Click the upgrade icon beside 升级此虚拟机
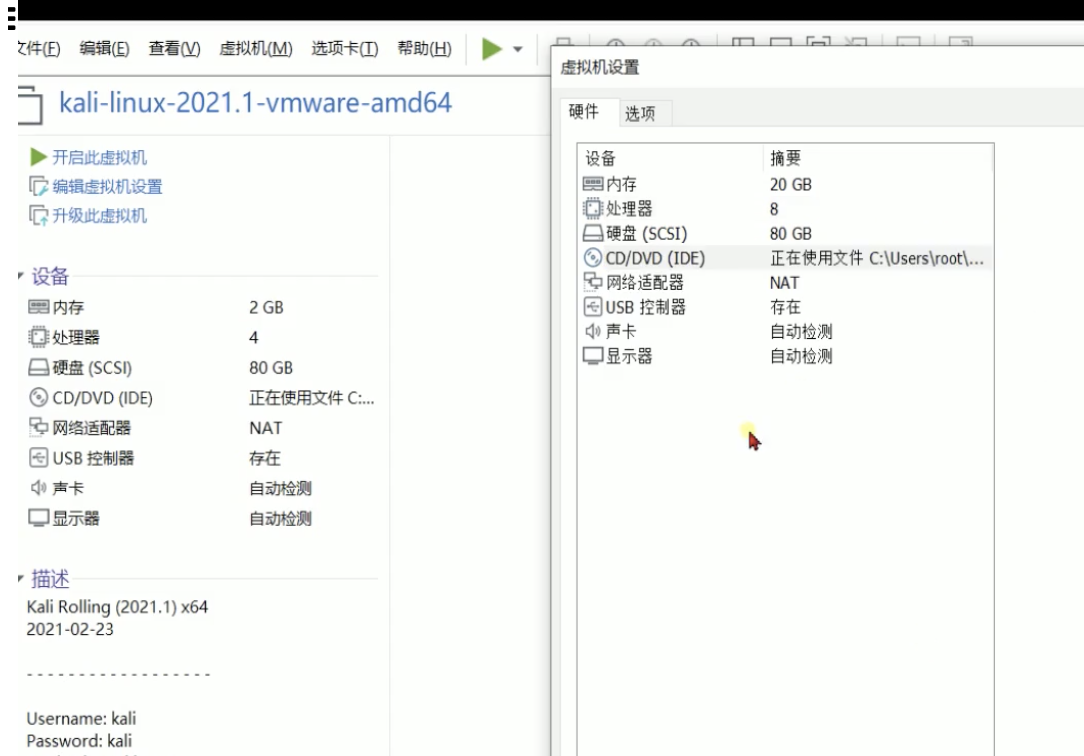Viewport: 1084px width, 756px height. [38, 216]
